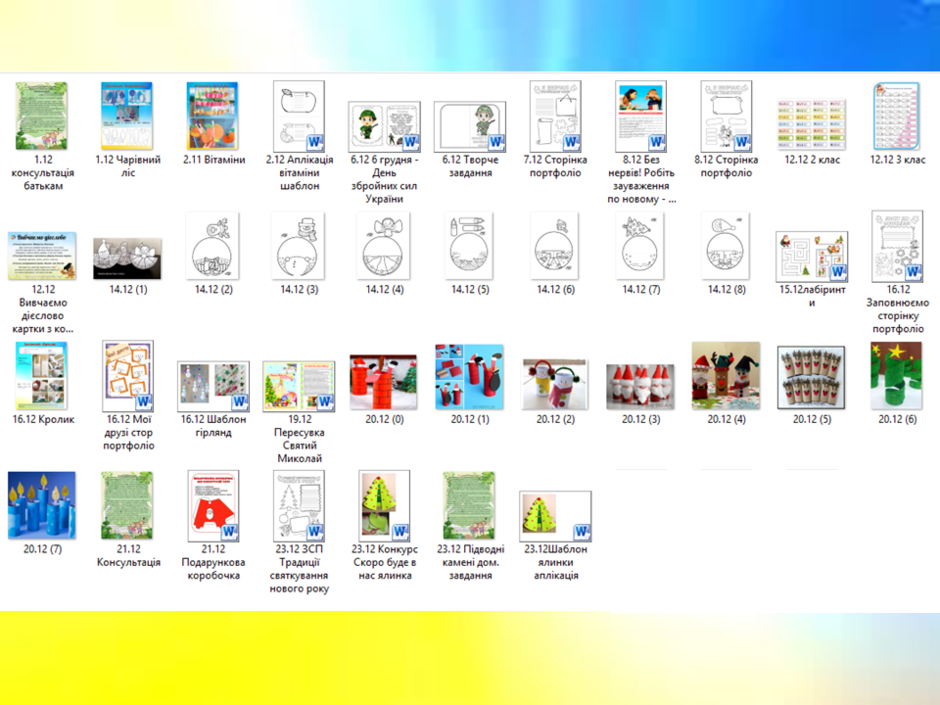Image resolution: width=940 pixels, height=705 pixels.
Task: Open the '12.12 3 клас' file
Action: (x=897, y=116)
